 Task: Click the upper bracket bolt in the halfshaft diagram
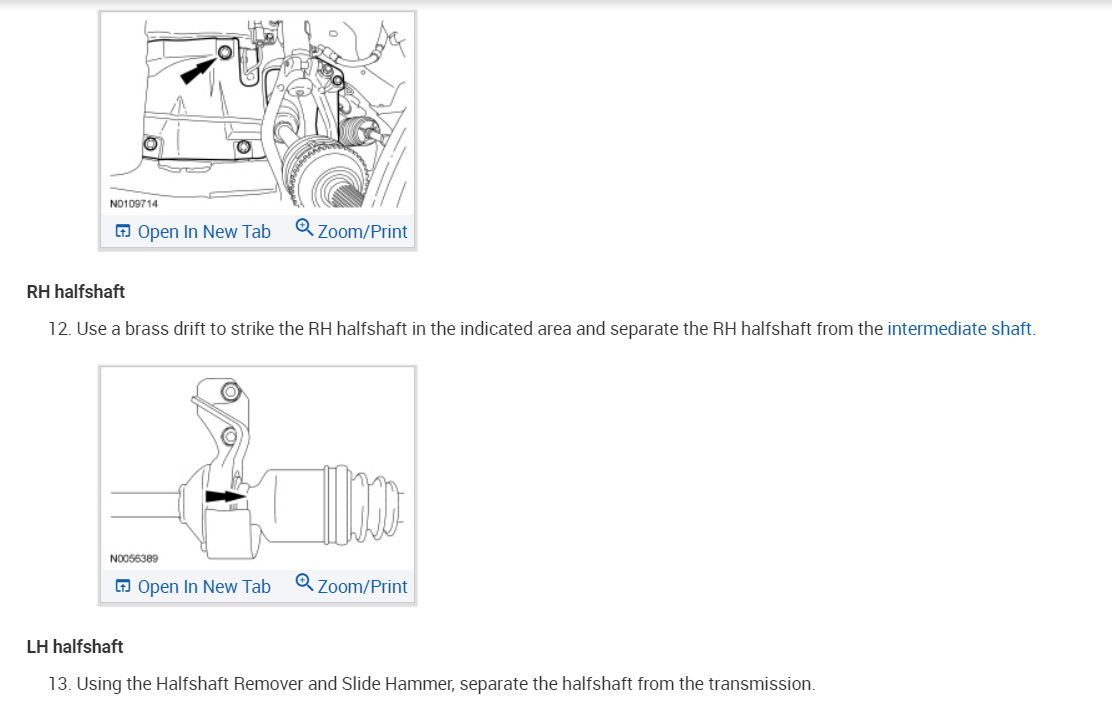[x=230, y=391]
